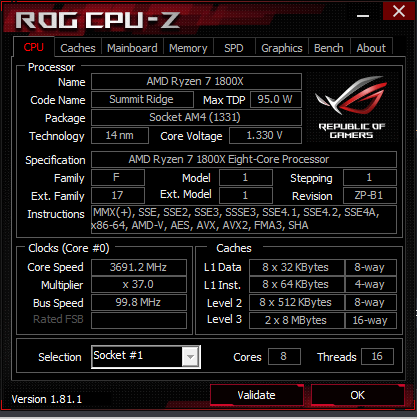Close the CPU-Z window
This screenshot has width=417, height=419.
click(x=399, y=11)
